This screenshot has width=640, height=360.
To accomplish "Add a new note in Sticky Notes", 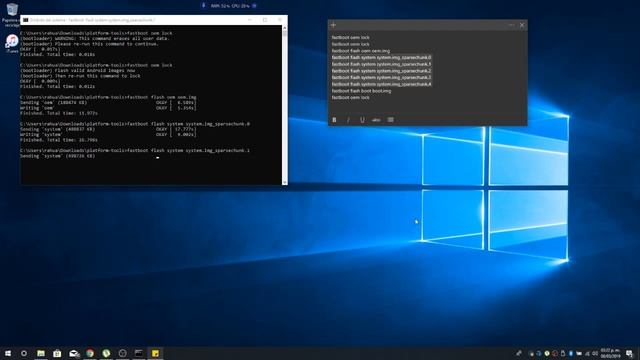I will (x=333, y=25).
